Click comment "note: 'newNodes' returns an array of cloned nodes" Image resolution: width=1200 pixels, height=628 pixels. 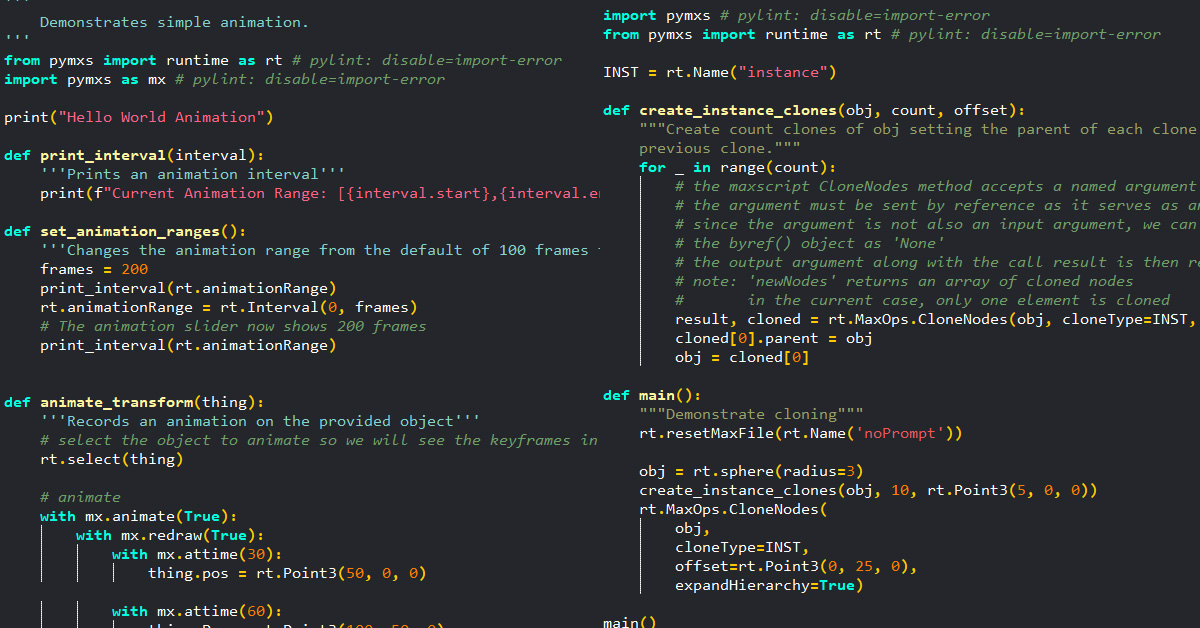pos(904,281)
